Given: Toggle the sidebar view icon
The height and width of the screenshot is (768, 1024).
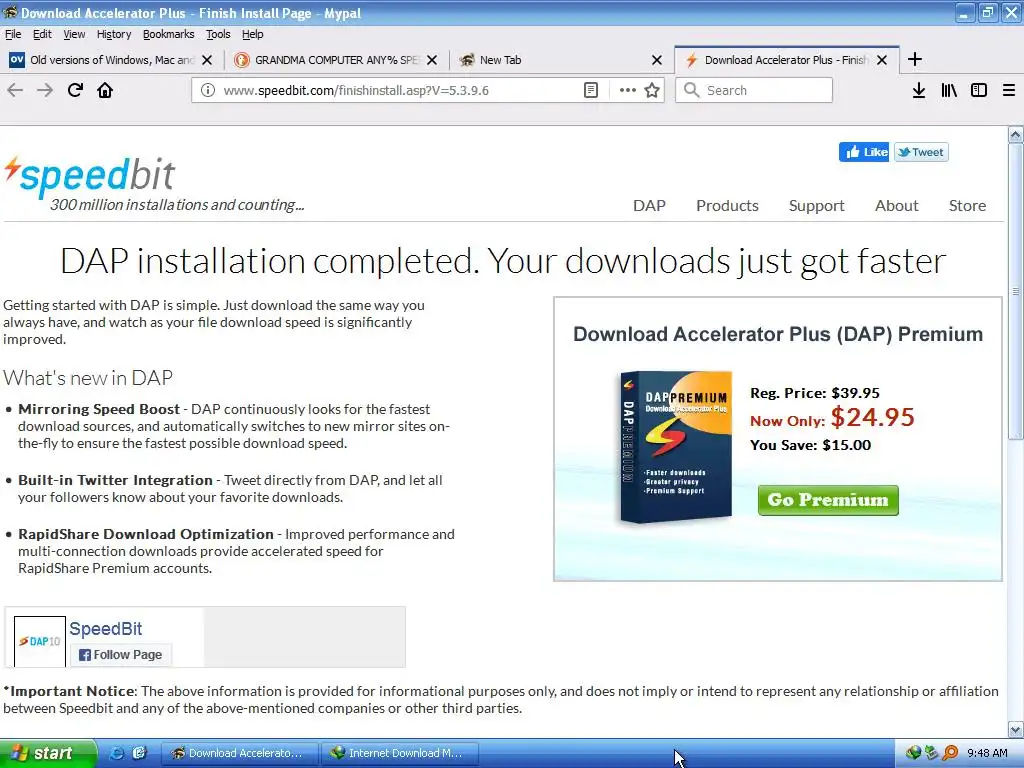Looking at the screenshot, I should tap(979, 90).
